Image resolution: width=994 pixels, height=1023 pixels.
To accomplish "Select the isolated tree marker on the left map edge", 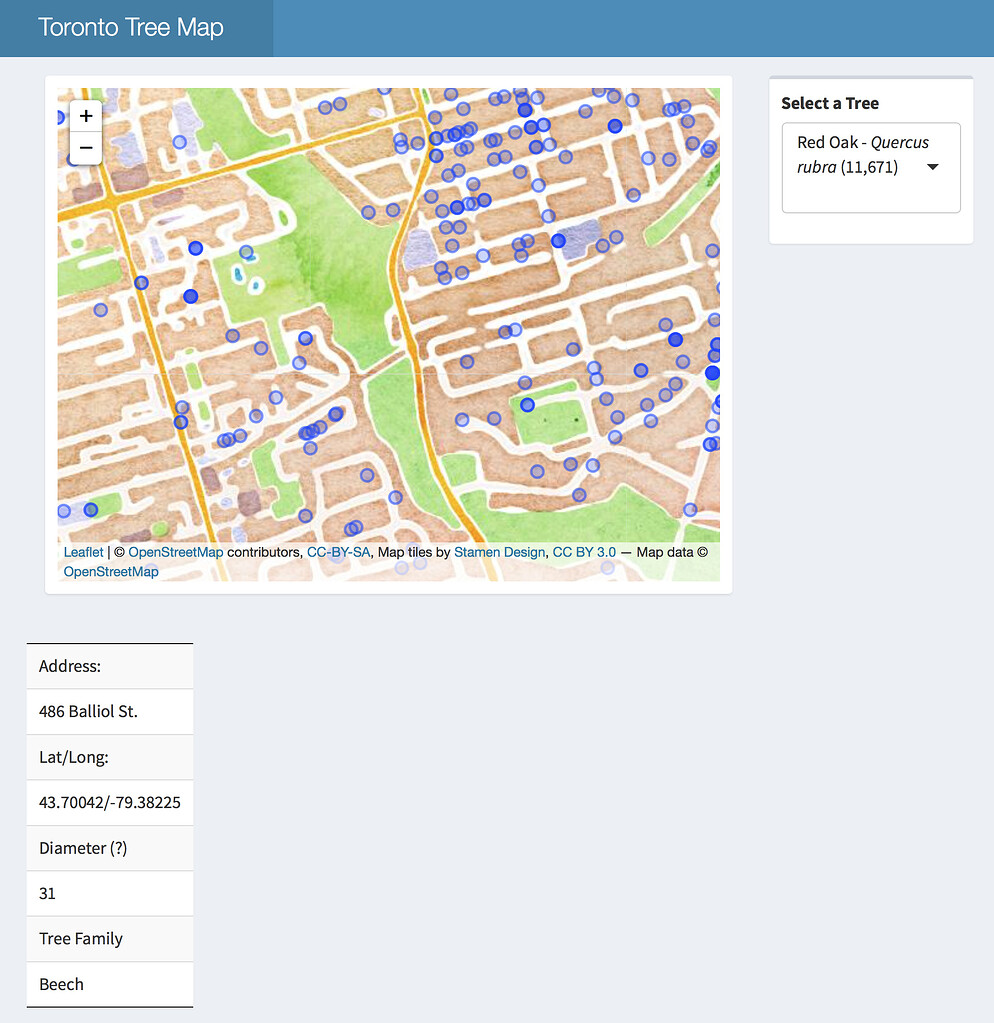I will tap(100, 310).
